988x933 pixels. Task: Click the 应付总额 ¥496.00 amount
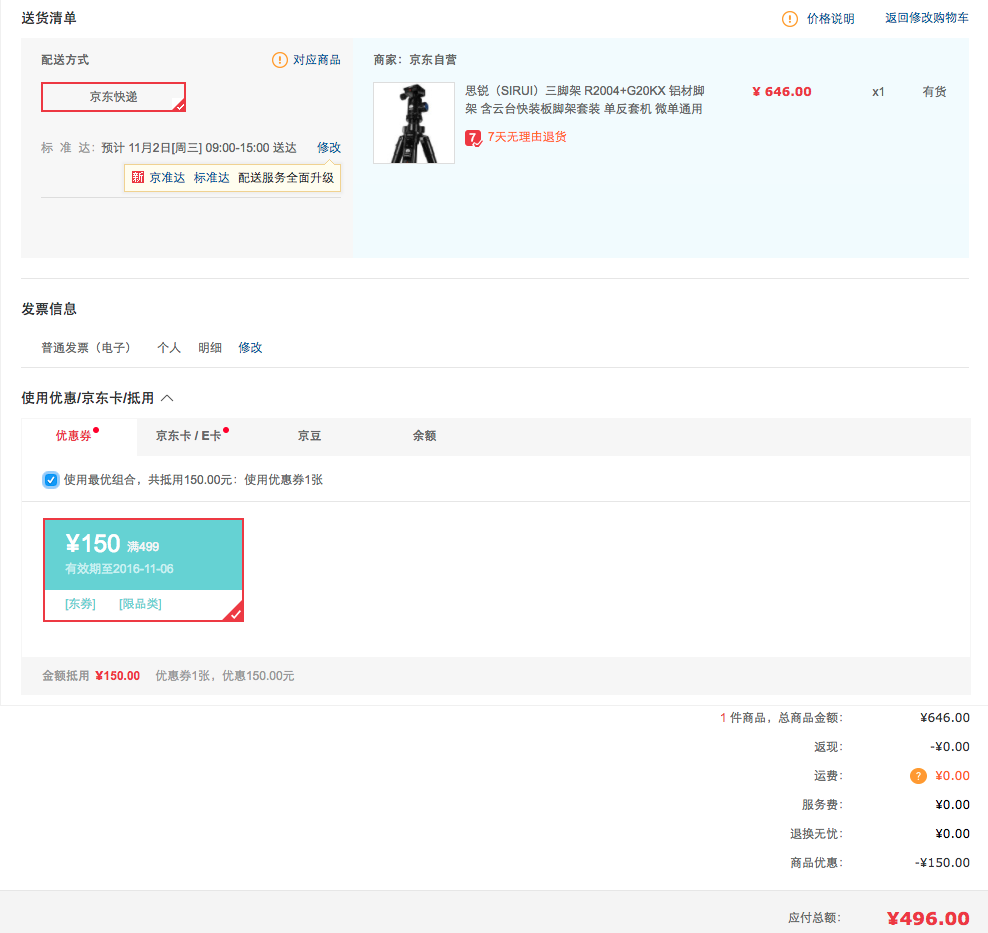pyautogui.click(x=928, y=919)
